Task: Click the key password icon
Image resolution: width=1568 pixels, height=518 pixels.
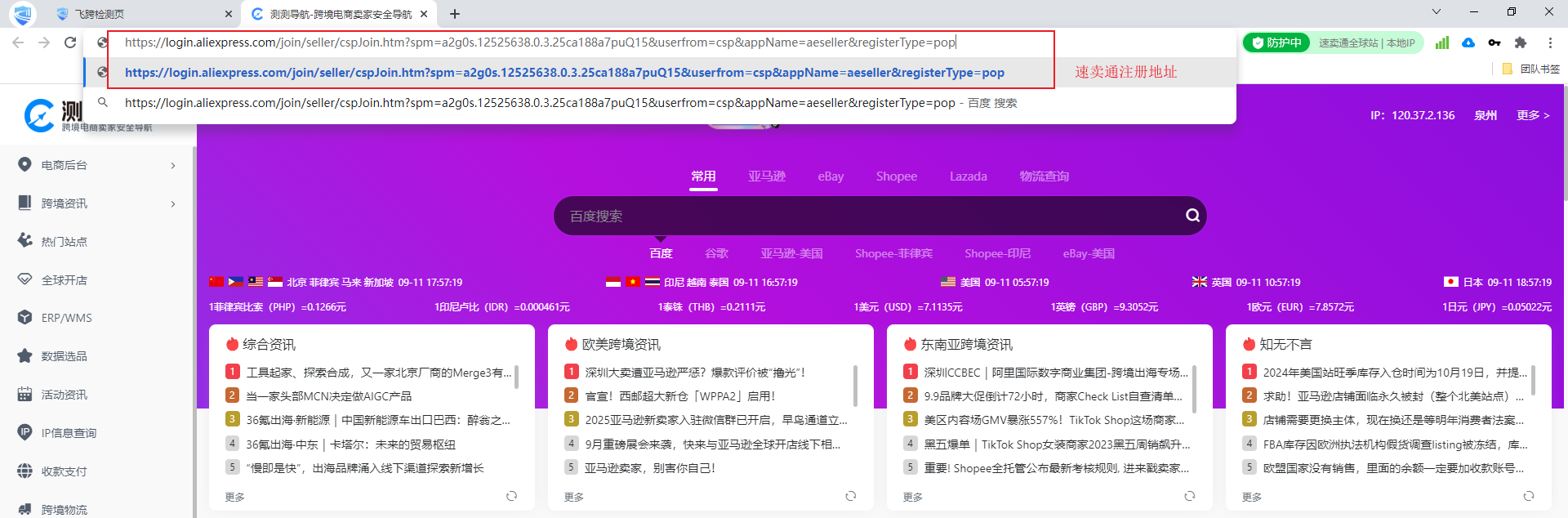Action: (x=1494, y=42)
